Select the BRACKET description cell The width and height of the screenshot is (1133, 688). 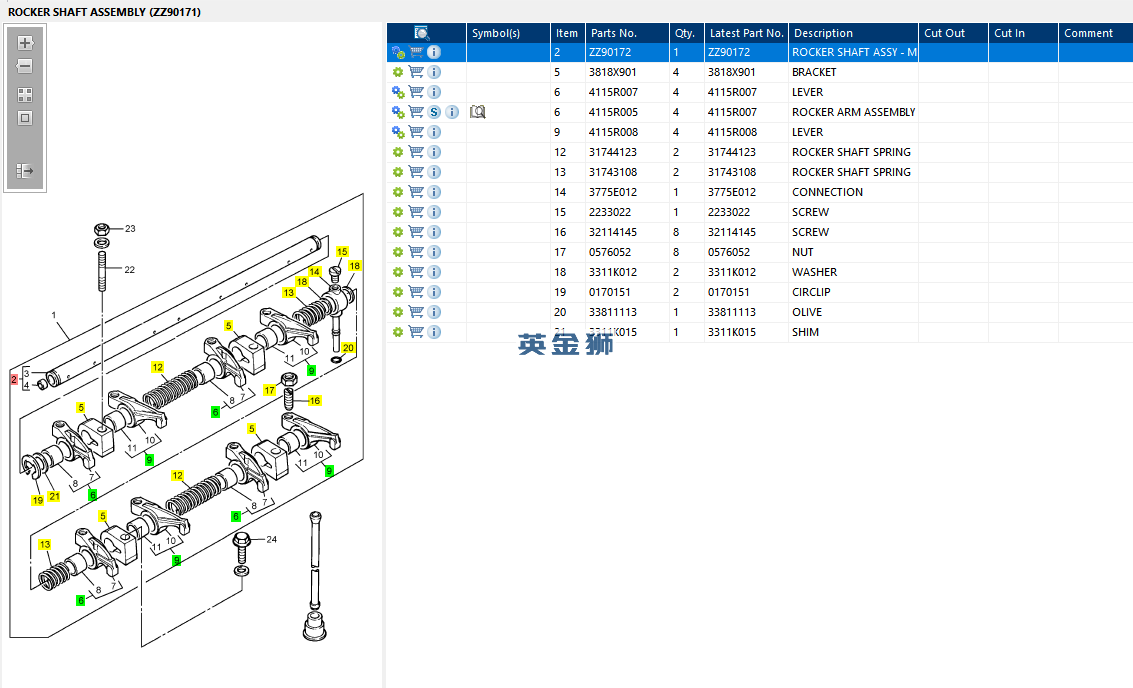tap(853, 72)
